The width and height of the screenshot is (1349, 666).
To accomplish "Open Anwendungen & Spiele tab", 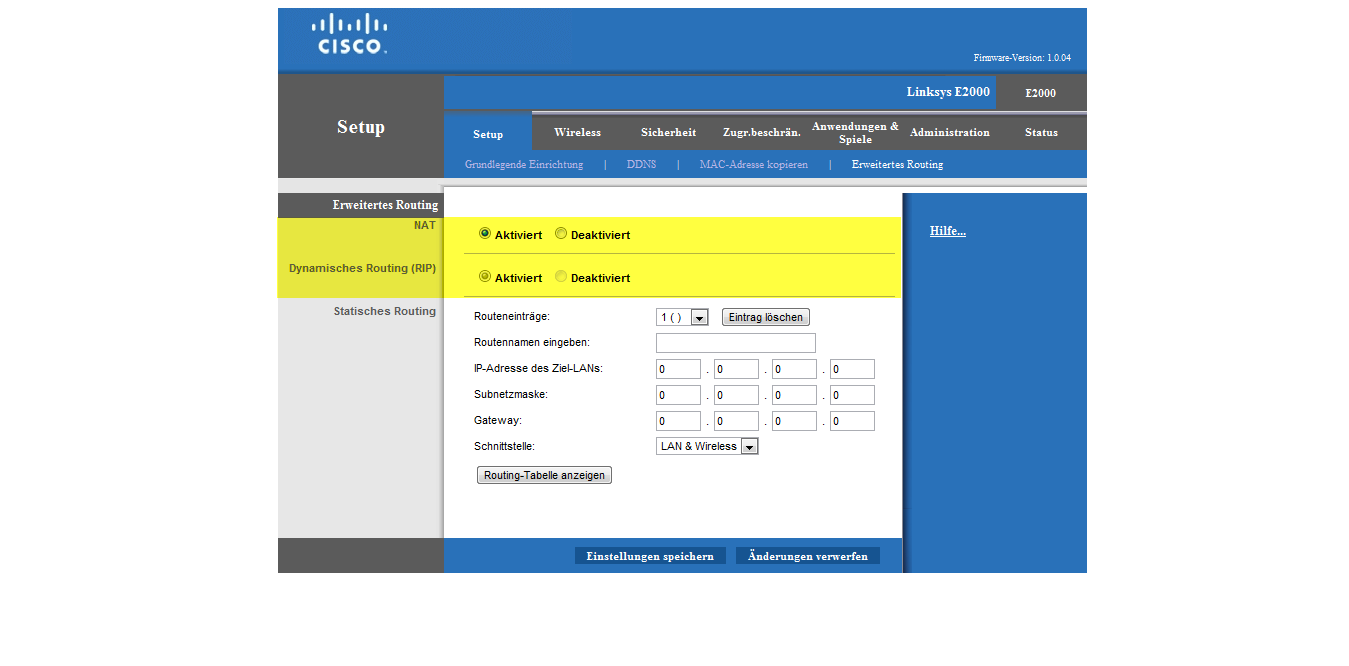I will coord(855,132).
